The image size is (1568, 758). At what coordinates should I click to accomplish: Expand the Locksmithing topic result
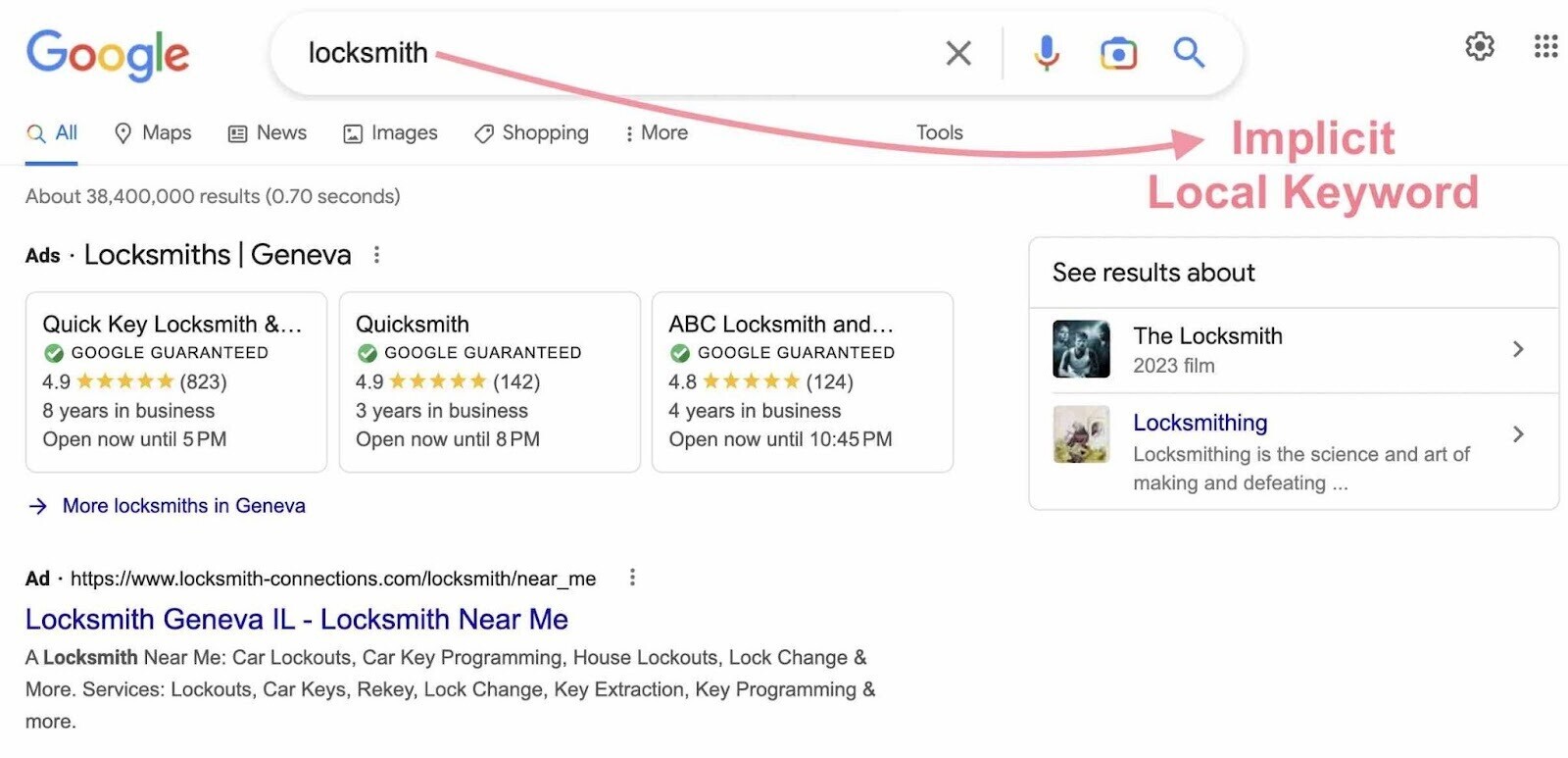tap(1517, 434)
